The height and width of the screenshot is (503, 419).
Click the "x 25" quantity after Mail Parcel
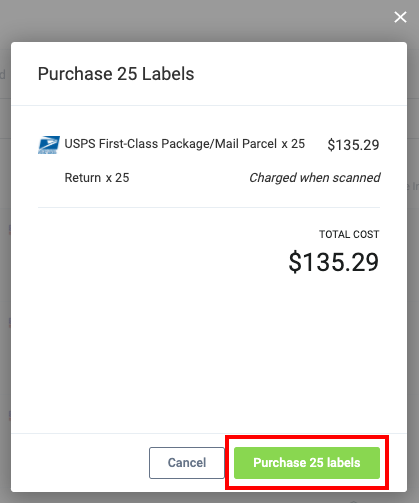(x=293, y=144)
